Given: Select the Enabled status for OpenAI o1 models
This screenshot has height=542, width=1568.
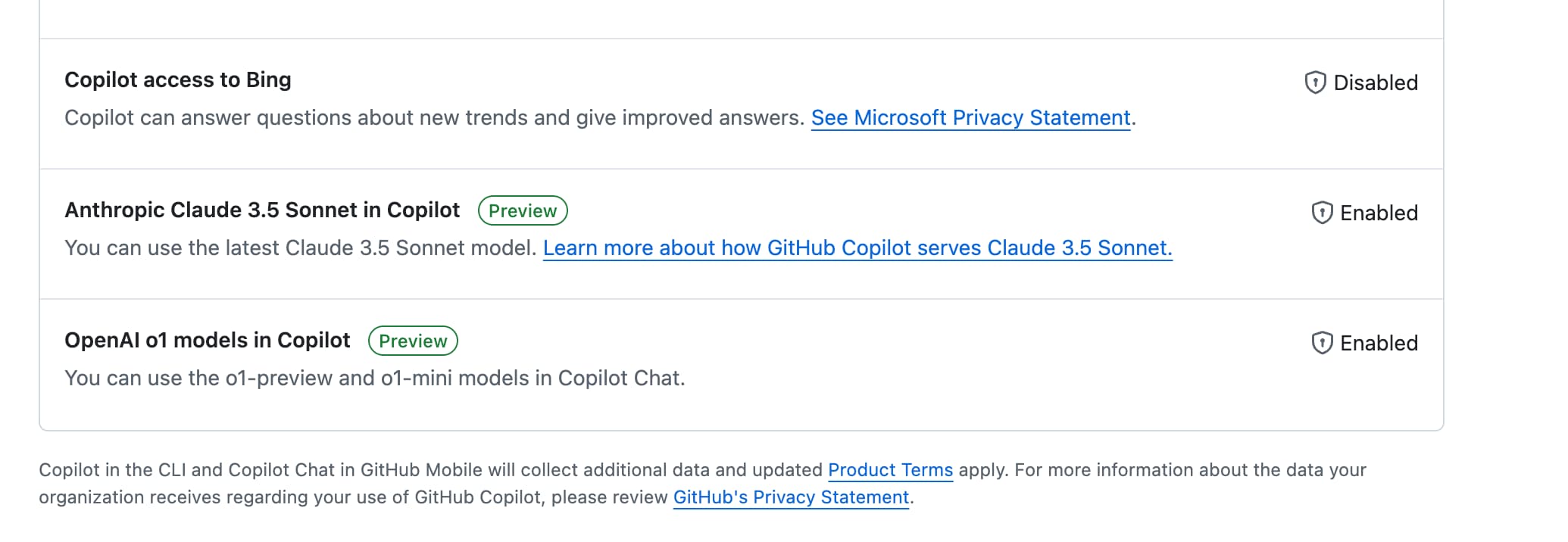Looking at the screenshot, I should [x=1379, y=343].
